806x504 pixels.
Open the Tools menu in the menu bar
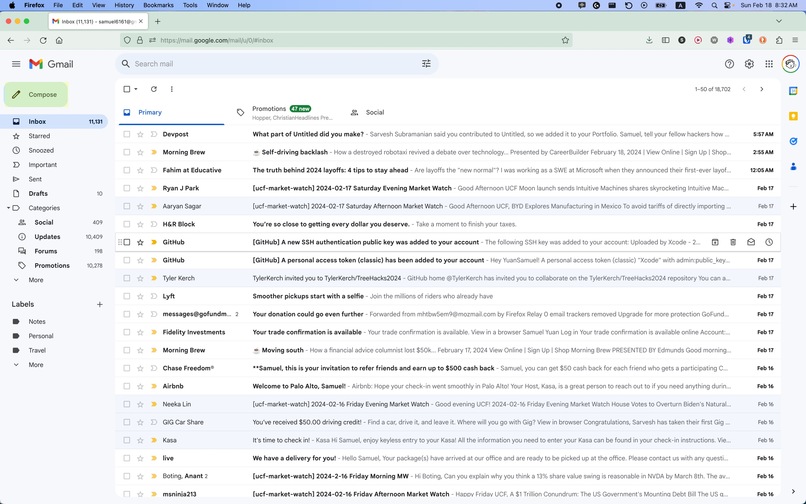[x=190, y=5]
